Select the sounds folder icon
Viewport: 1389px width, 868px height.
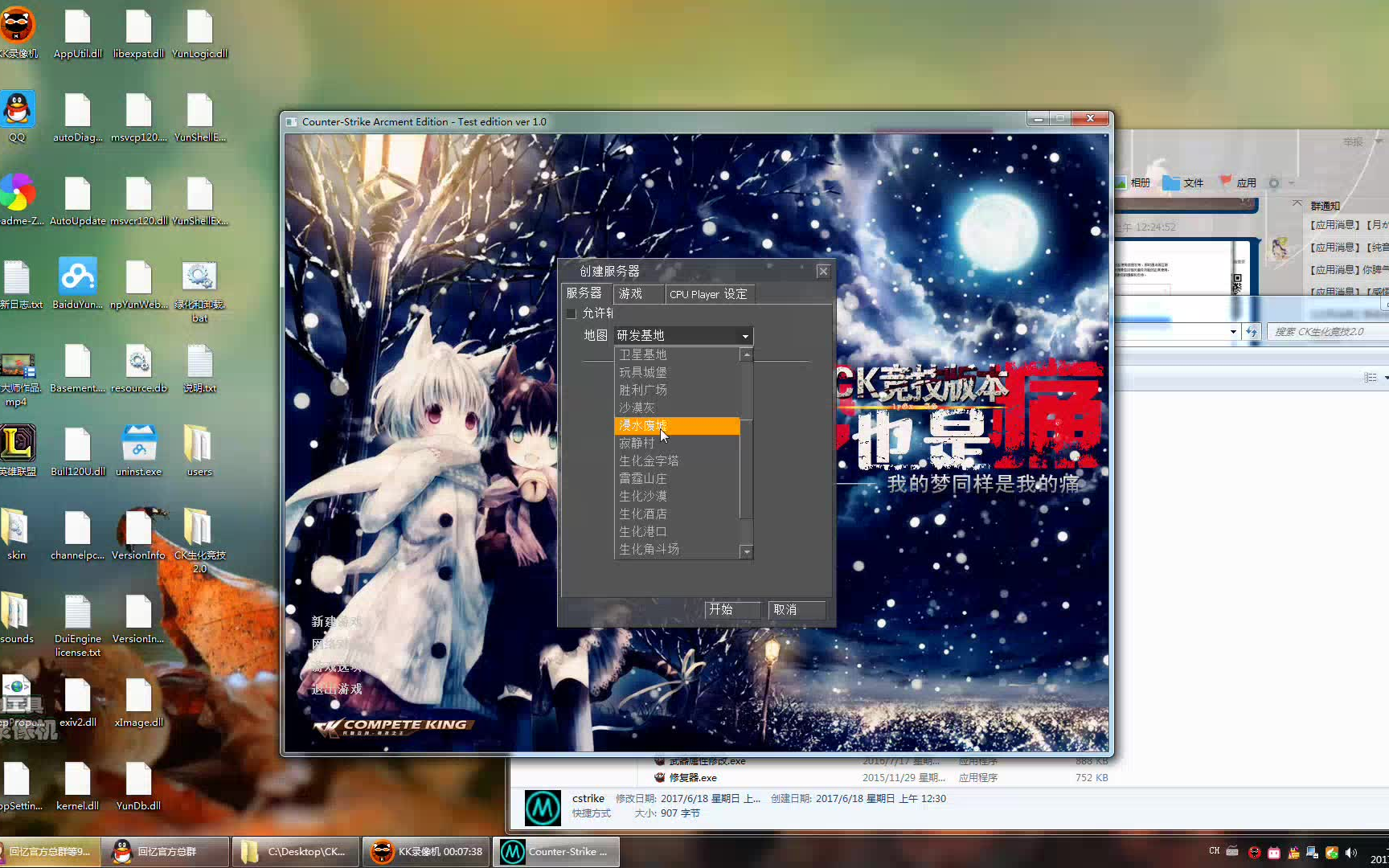[17, 618]
